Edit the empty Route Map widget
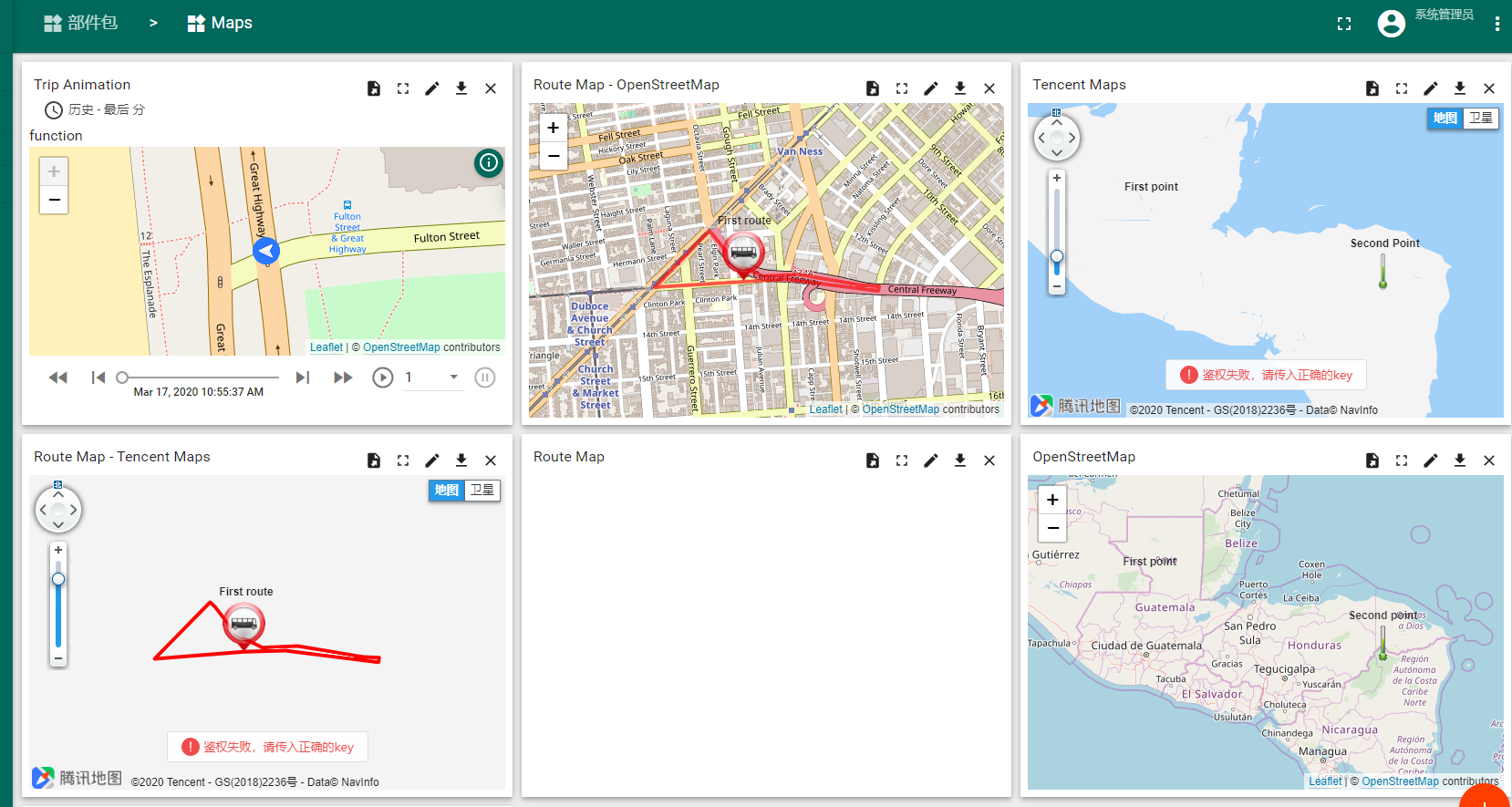This screenshot has height=807, width=1512. pyautogui.click(x=931, y=460)
